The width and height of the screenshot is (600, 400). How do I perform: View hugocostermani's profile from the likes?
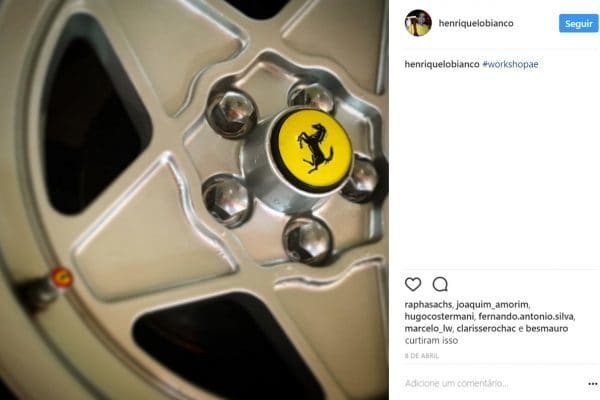pos(439,317)
